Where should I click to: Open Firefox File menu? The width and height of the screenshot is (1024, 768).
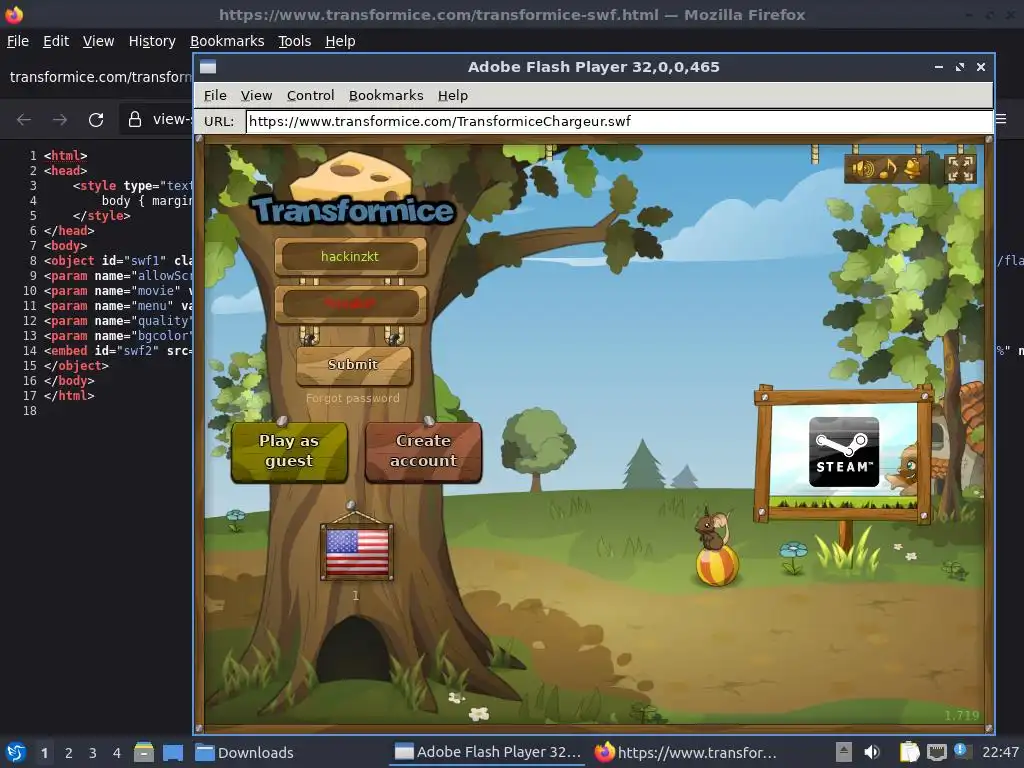18,41
